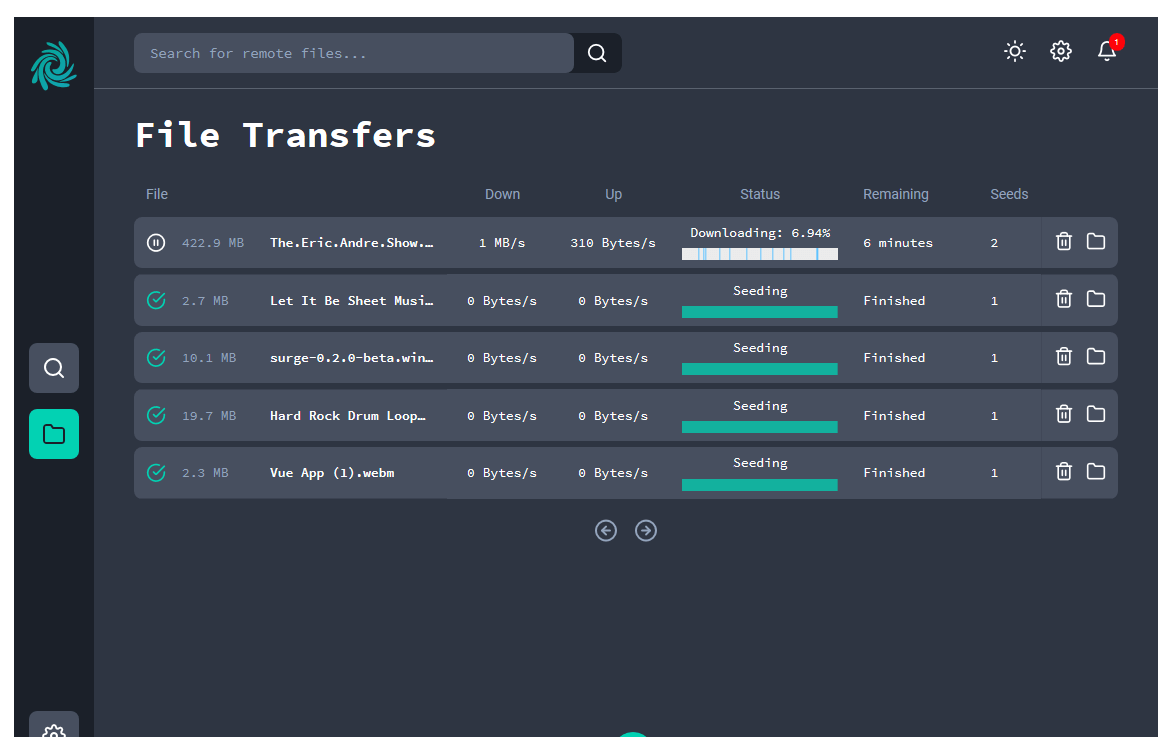Click Vue App seeding progress bar
The image size is (1170, 737).
tap(760, 485)
